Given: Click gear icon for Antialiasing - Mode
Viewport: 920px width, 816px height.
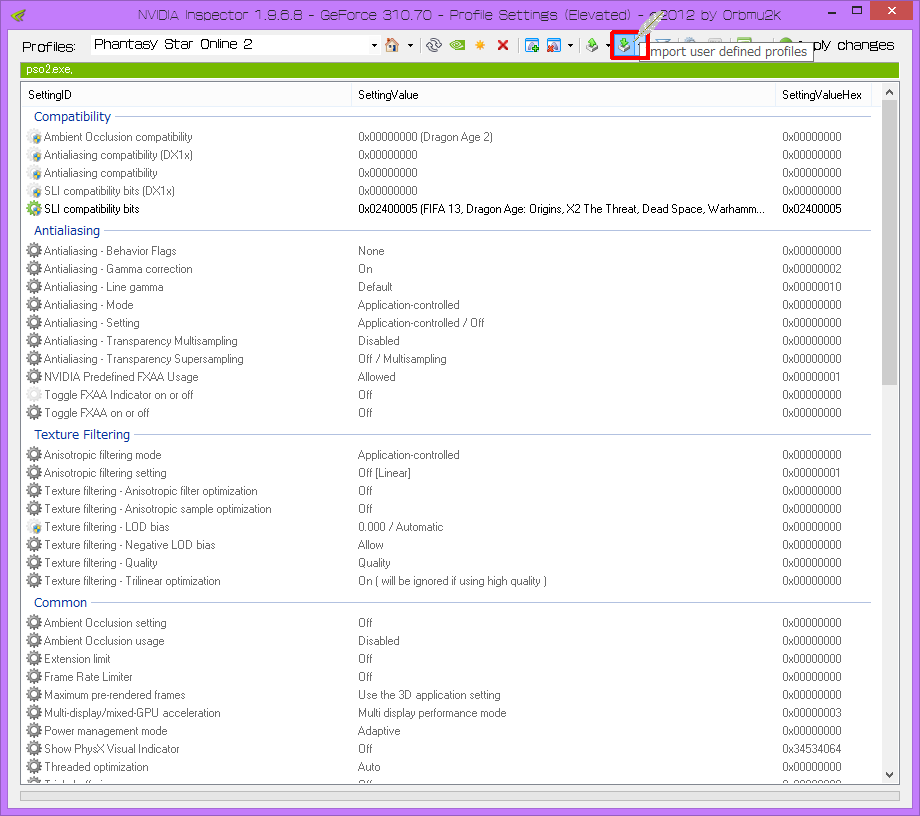Looking at the screenshot, I should coord(34,304).
